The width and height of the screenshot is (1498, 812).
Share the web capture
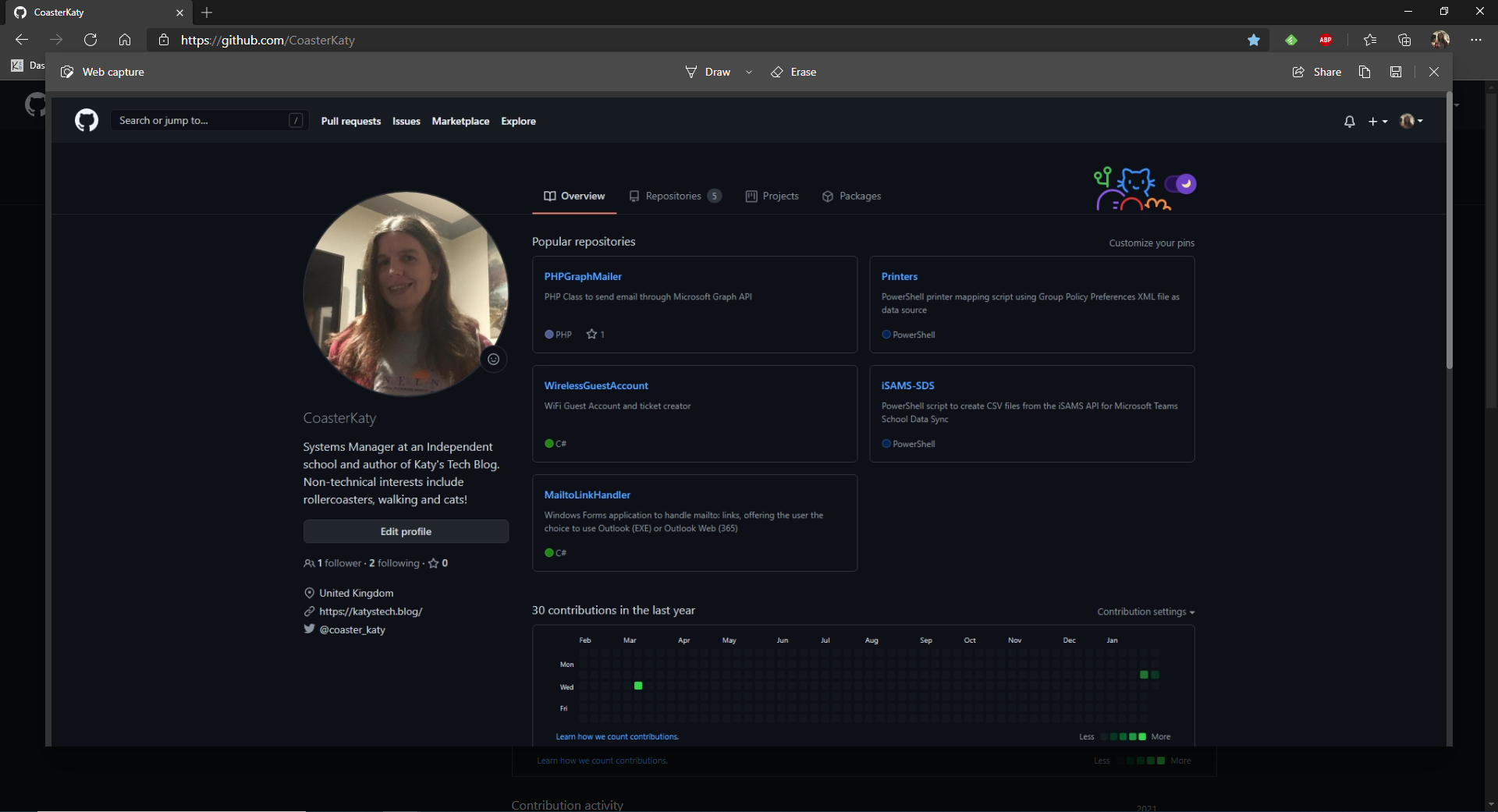click(1317, 72)
